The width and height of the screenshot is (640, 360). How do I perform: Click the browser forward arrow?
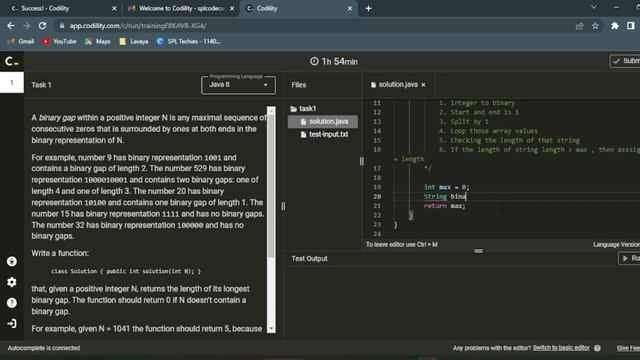tap(27, 26)
